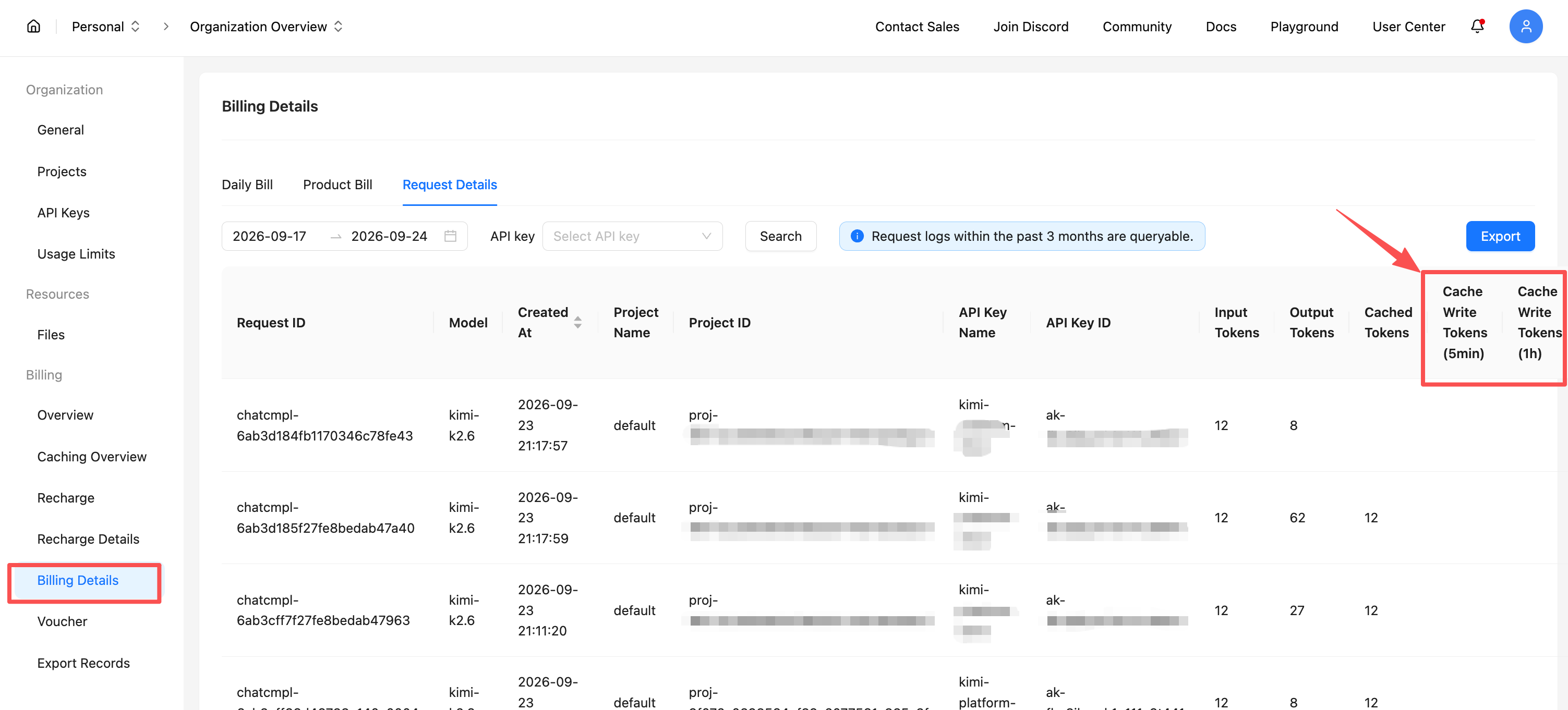
Task: Open billing Overview in sidebar
Action: tap(65, 415)
